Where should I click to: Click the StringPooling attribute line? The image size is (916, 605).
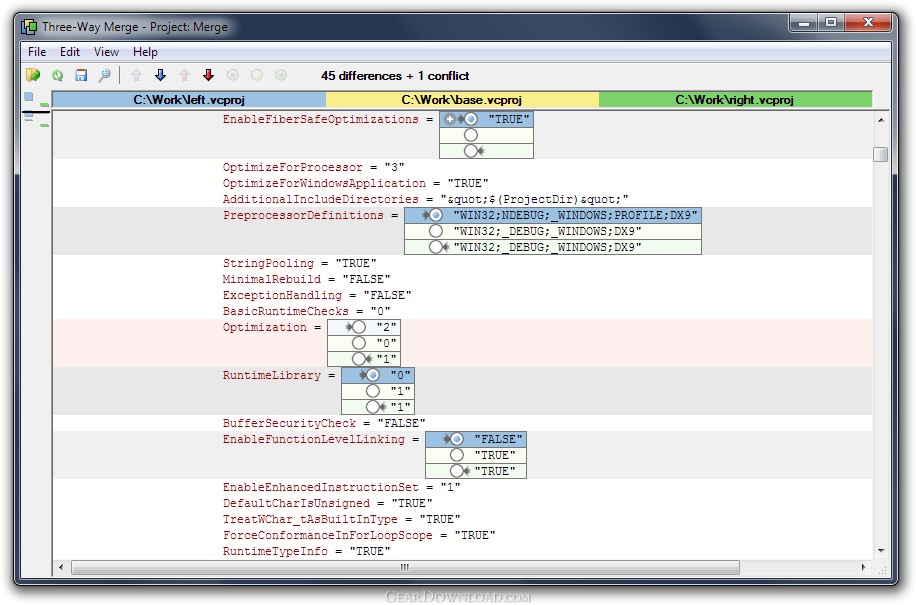pyautogui.click(x=300, y=263)
